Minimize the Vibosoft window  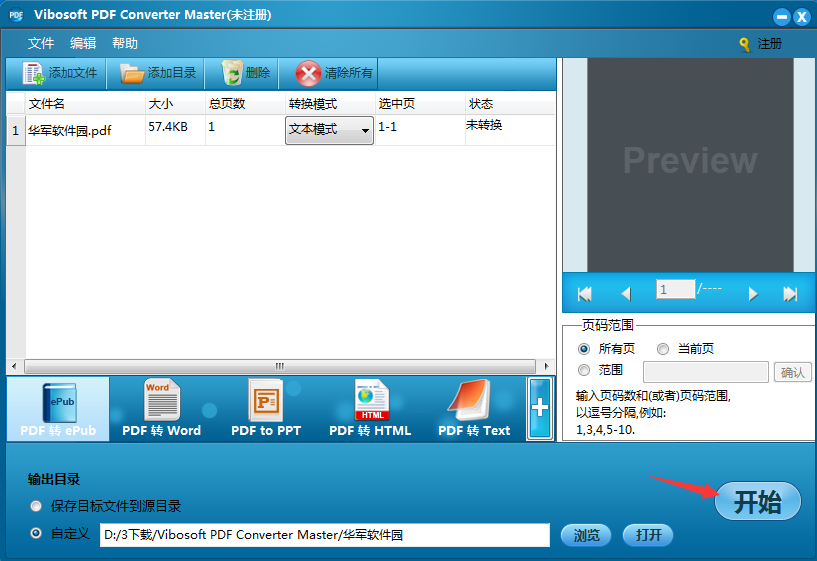781,17
